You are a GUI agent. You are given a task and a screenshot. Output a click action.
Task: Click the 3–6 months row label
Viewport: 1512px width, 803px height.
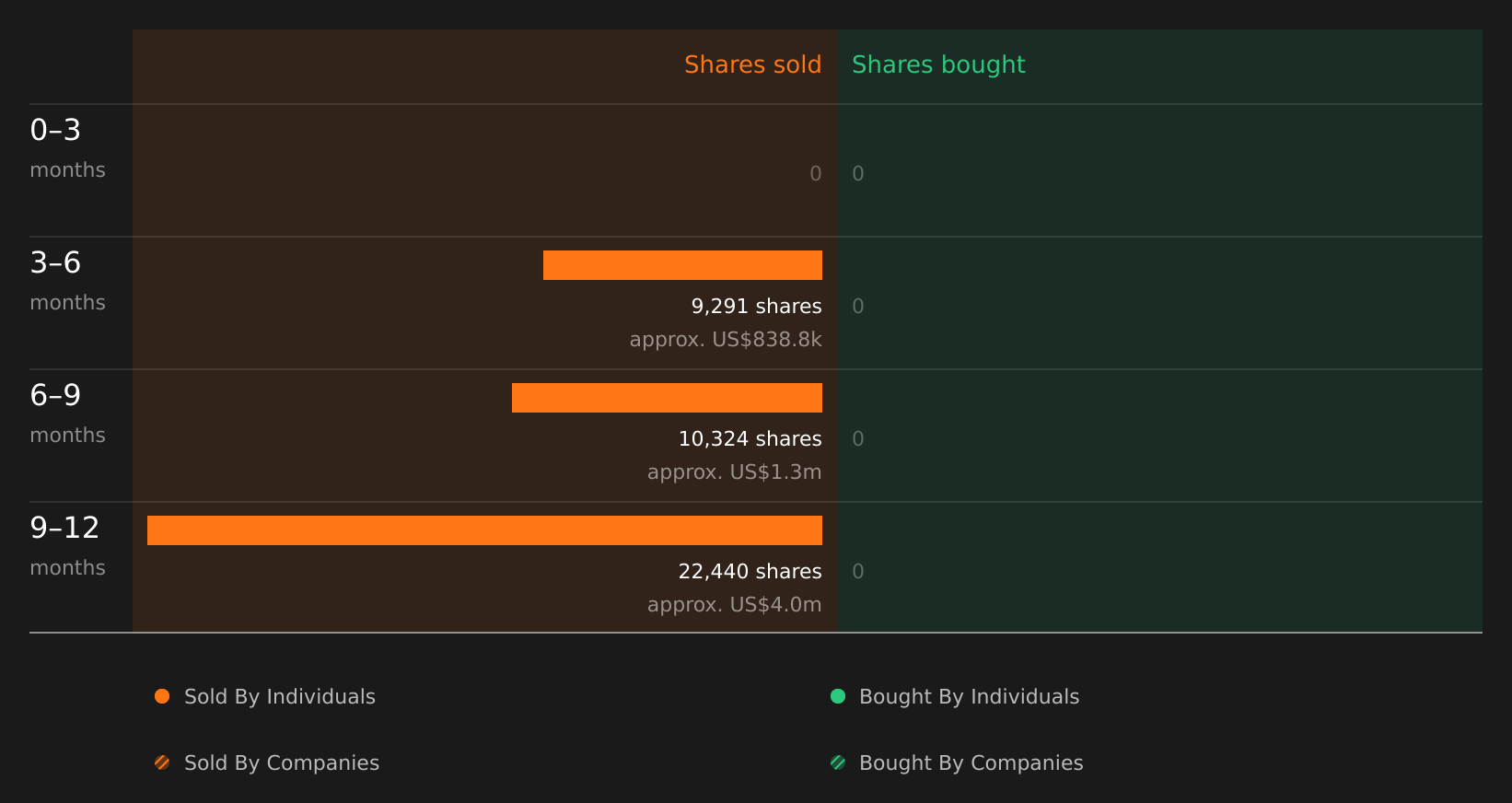[67, 281]
